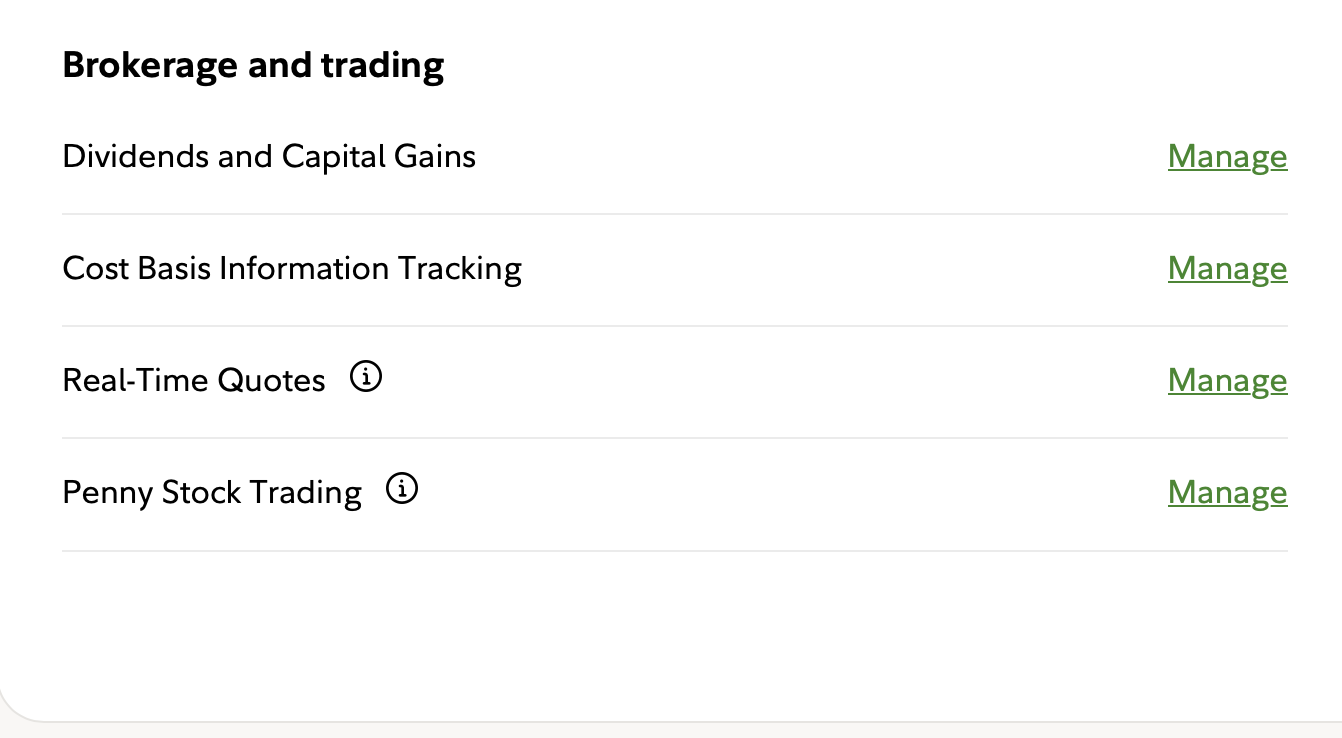Tap the circled i after Penny Stock Trading
The height and width of the screenshot is (738, 1342).
(x=402, y=490)
